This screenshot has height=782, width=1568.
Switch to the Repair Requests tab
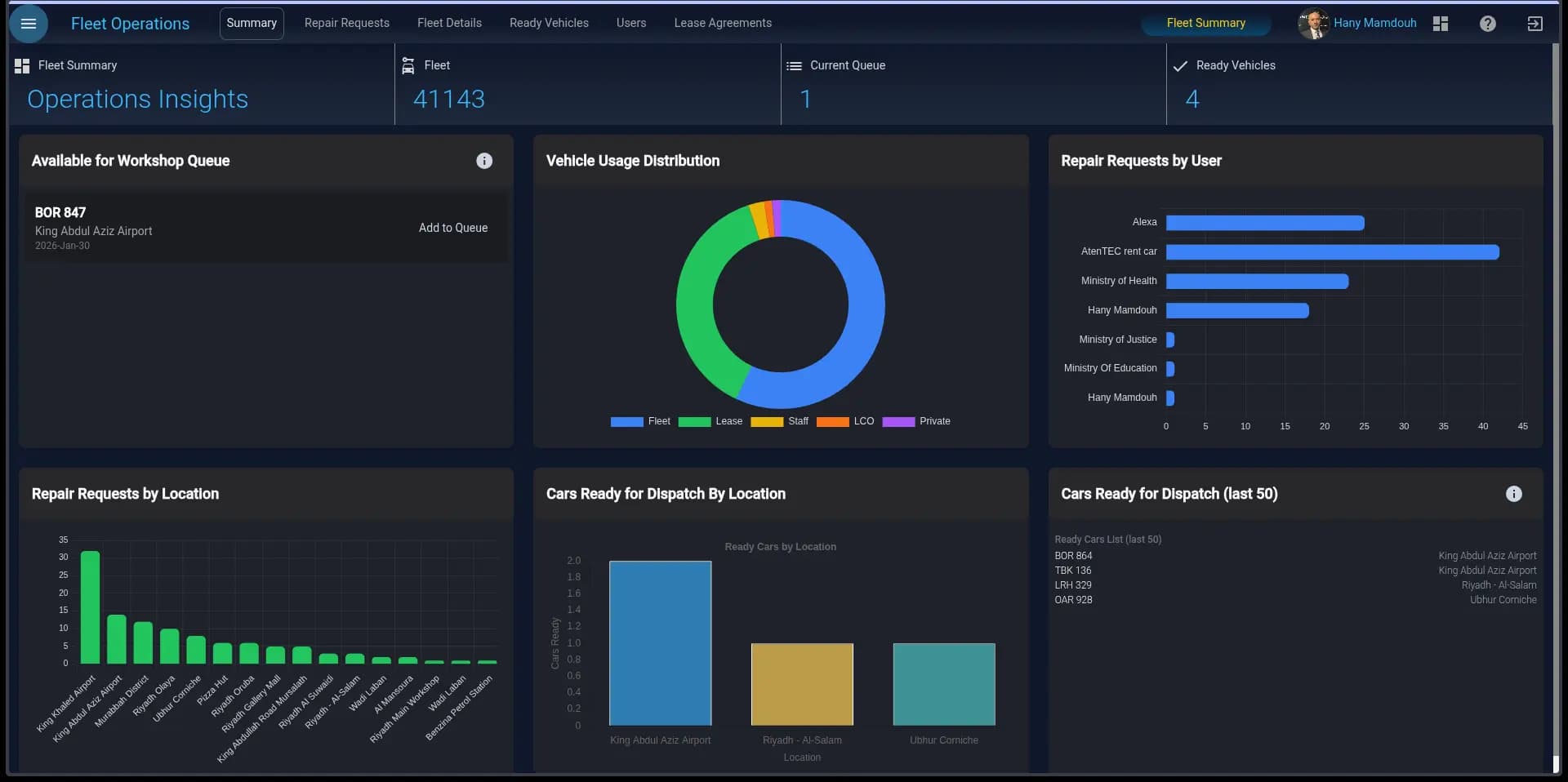(346, 23)
